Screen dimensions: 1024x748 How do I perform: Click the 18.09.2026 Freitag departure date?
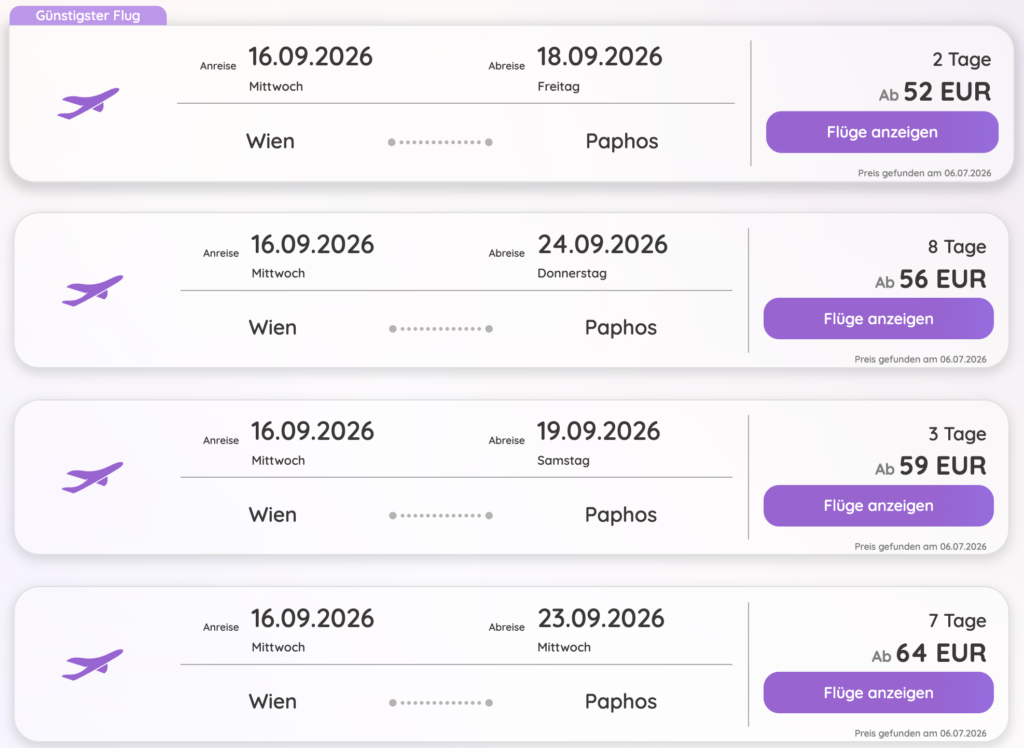(x=600, y=69)
